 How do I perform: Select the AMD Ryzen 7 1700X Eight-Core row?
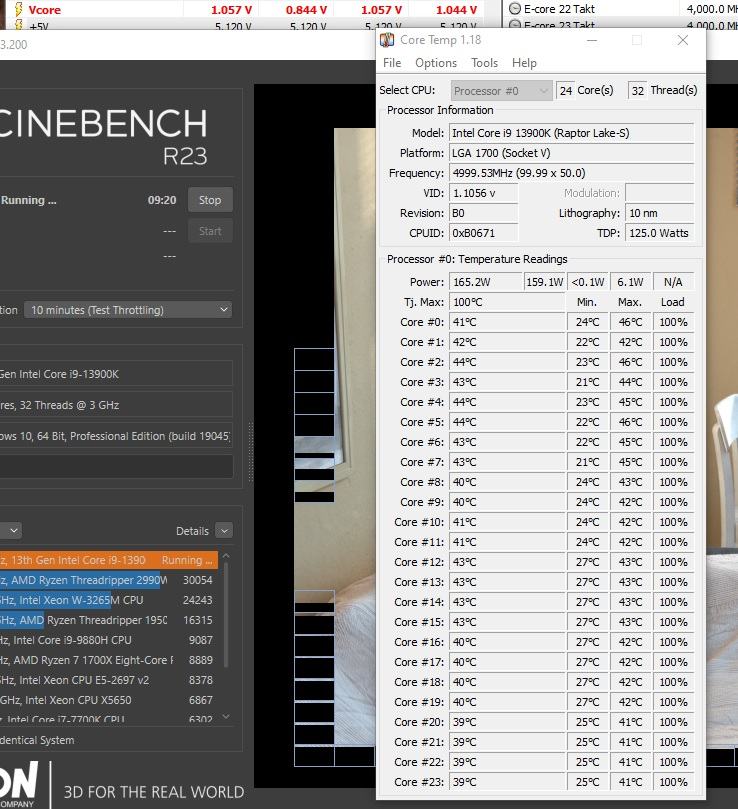(x=109, y=660)
